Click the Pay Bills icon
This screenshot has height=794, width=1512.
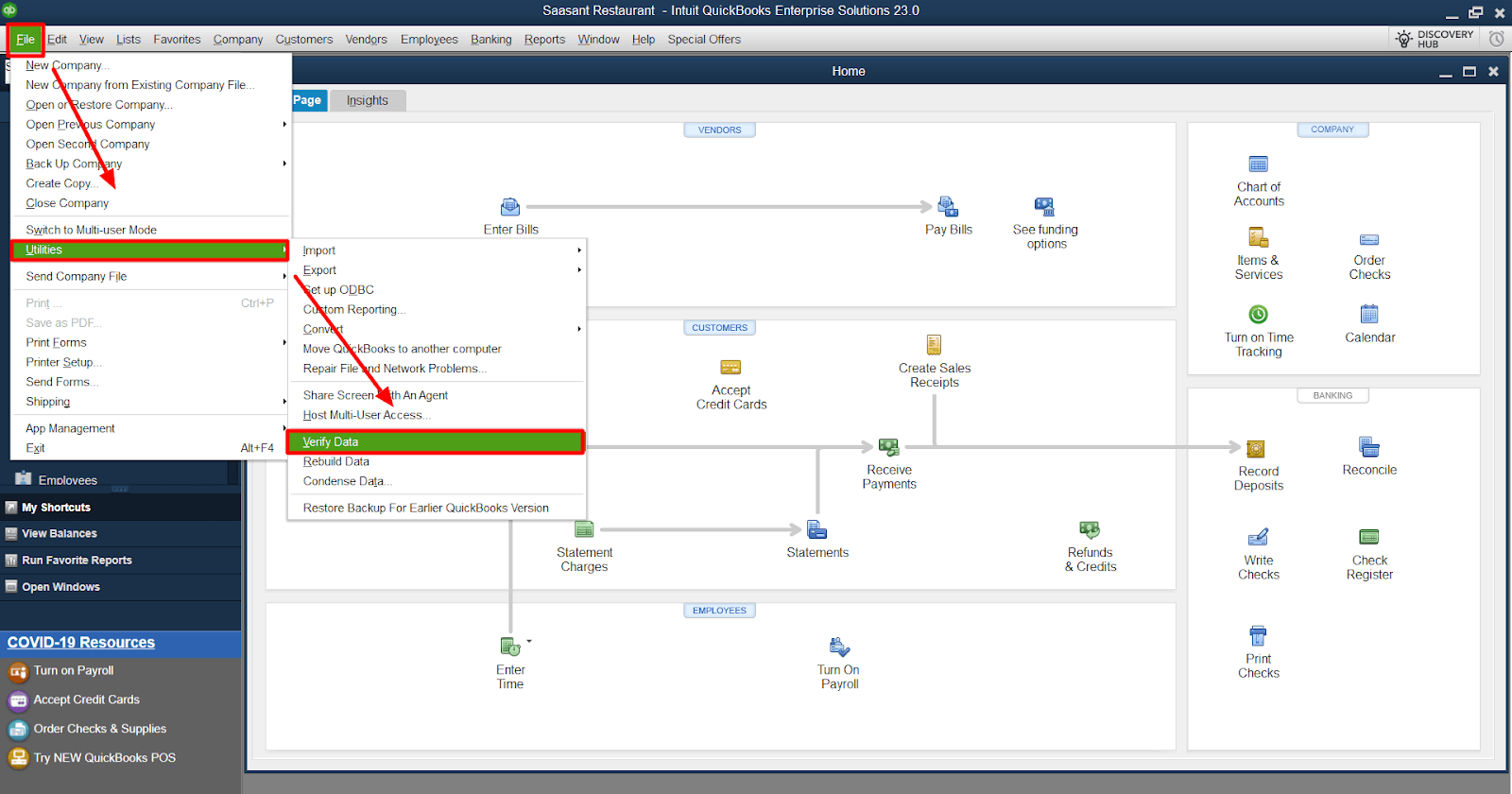(x=948, y=207)
